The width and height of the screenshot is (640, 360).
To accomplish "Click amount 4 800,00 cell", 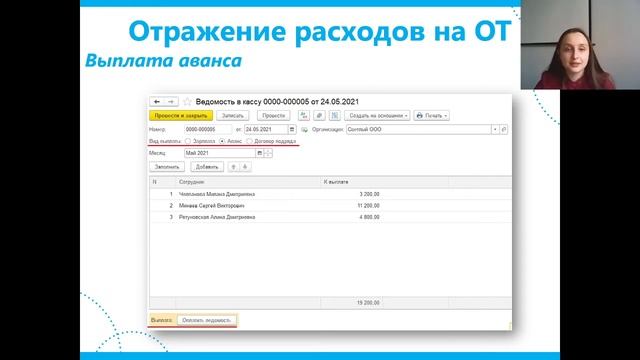I will coord(369,217).
